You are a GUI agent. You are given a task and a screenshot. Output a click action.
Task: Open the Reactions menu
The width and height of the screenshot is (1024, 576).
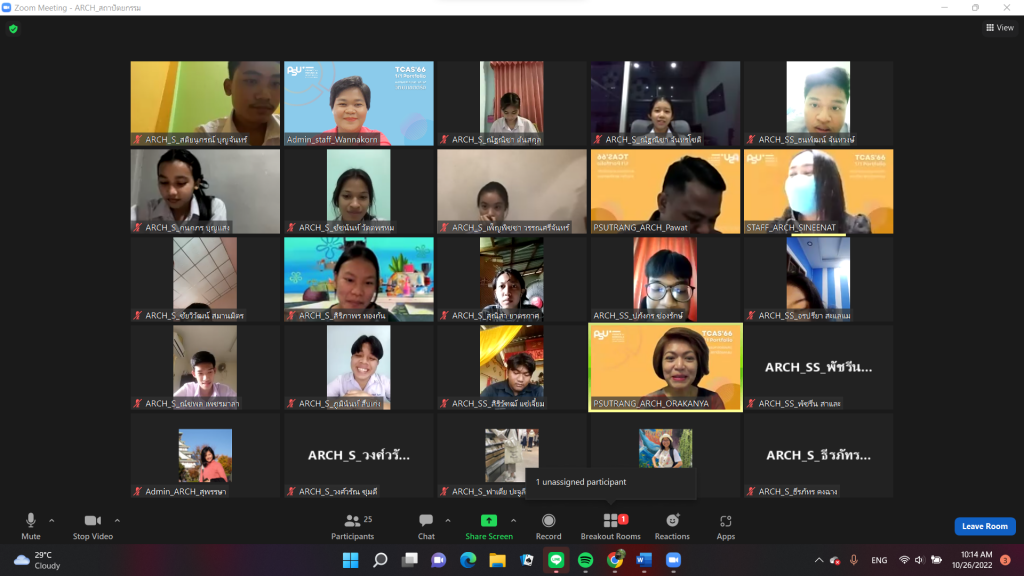tap(672, 525)
